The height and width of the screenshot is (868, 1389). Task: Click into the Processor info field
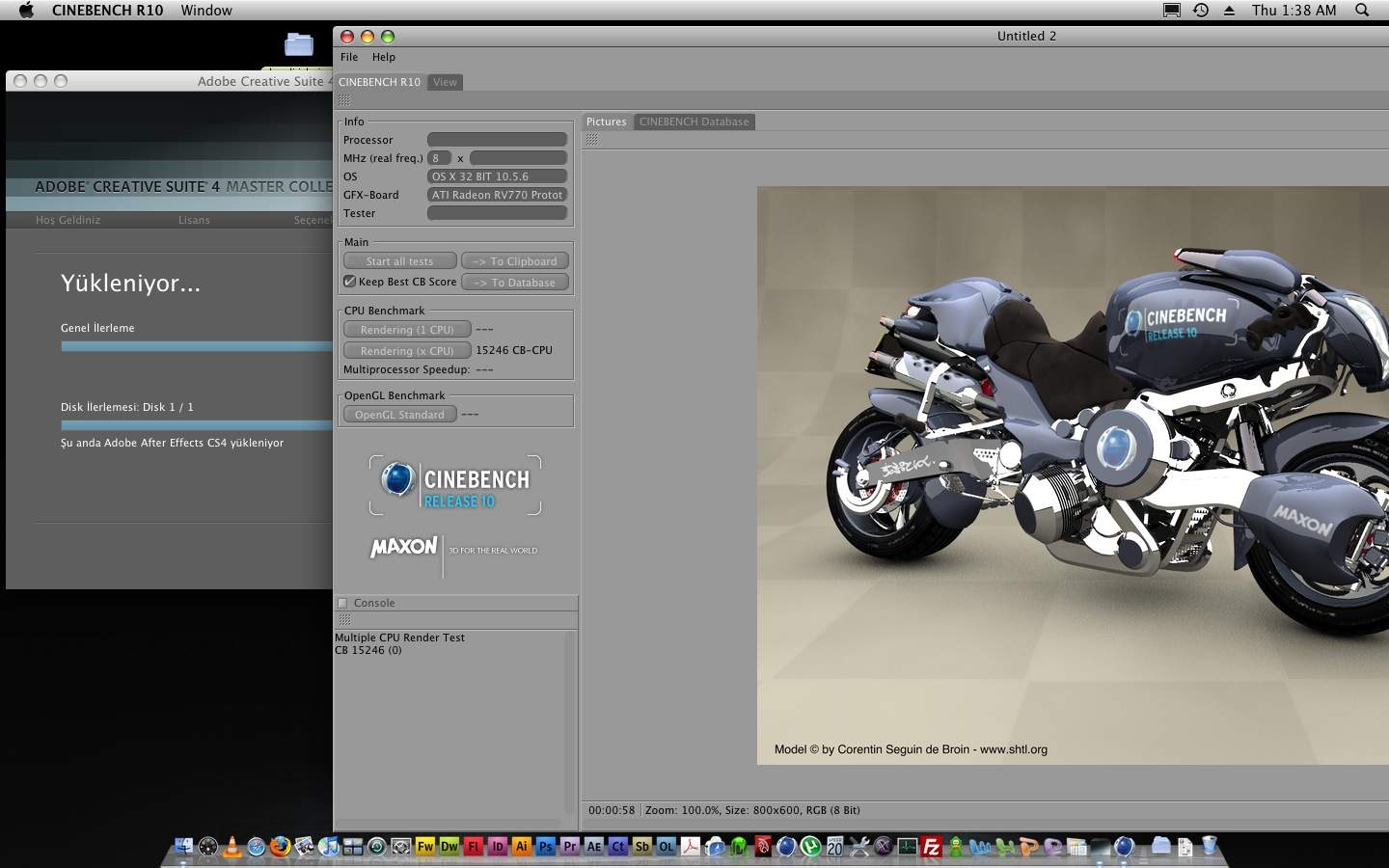coord(497,140)
